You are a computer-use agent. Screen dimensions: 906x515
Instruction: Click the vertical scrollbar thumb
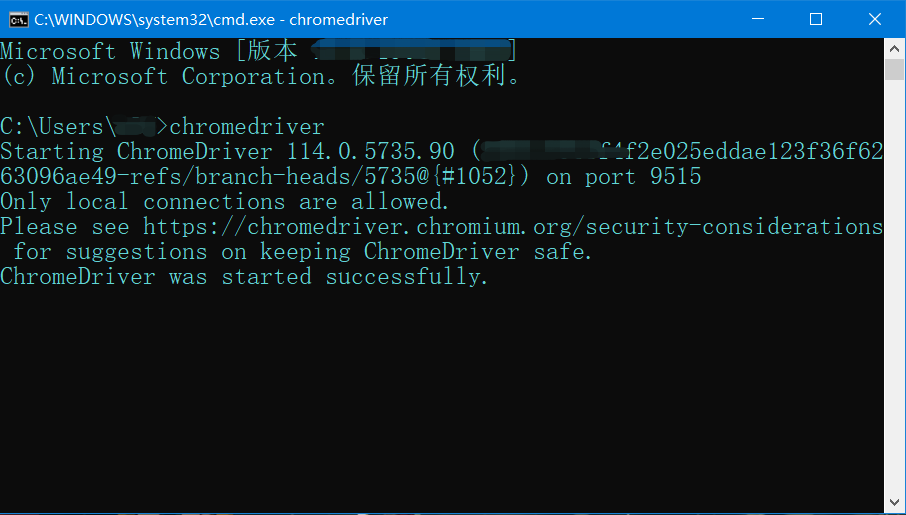(x=895, y=70)
